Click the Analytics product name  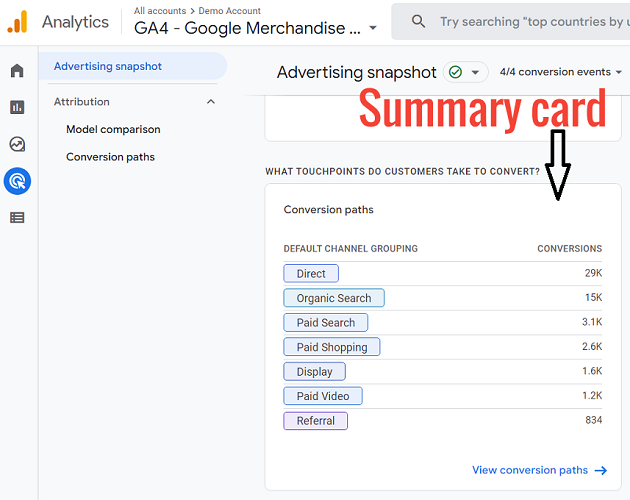[76, 22]
